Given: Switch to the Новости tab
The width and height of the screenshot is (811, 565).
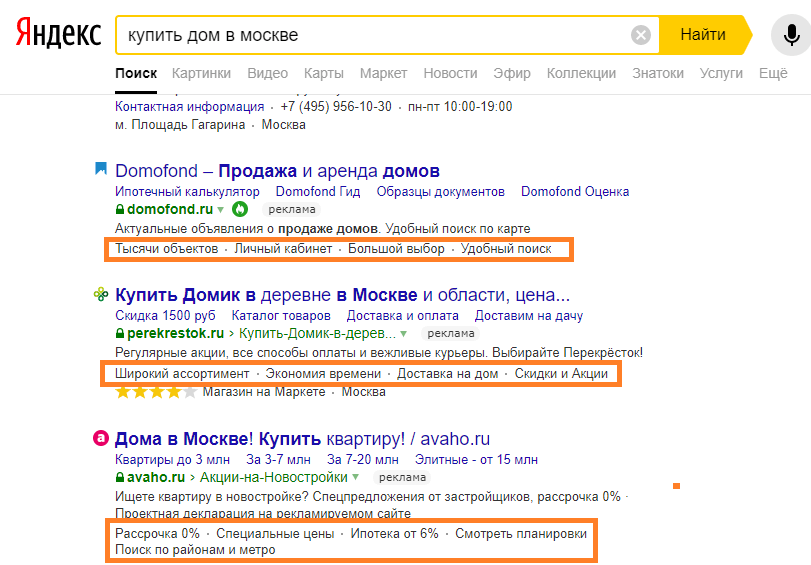Looking at the screenshot, I should click(x=450, y=73).
